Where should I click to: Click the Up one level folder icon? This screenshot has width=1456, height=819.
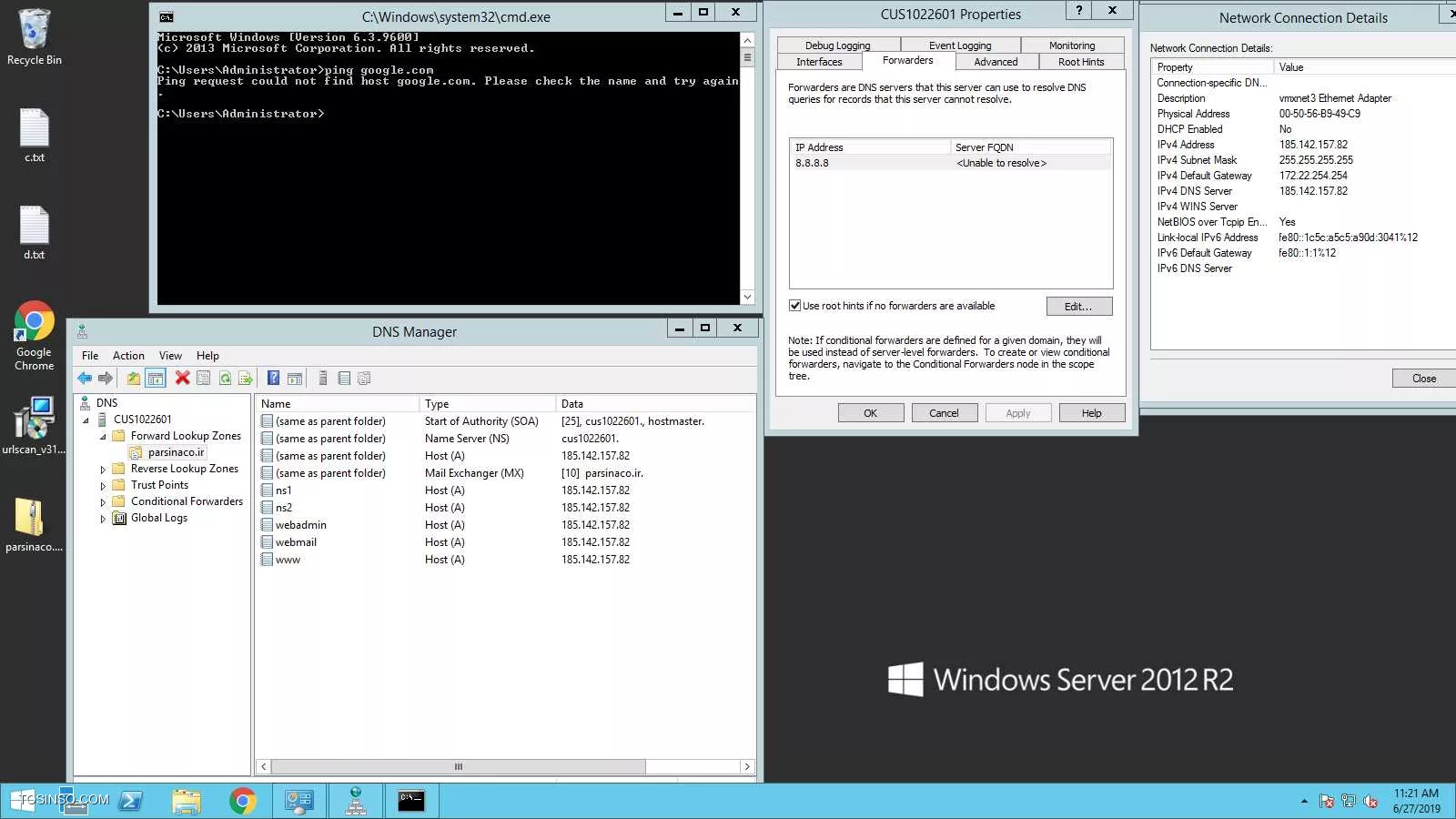click(134, 379)
